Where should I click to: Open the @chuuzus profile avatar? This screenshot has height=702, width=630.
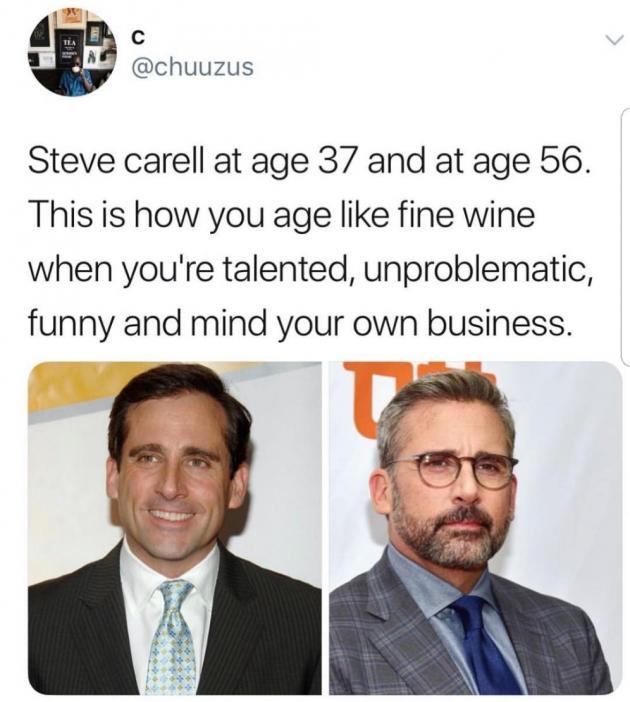pos(73,53)
